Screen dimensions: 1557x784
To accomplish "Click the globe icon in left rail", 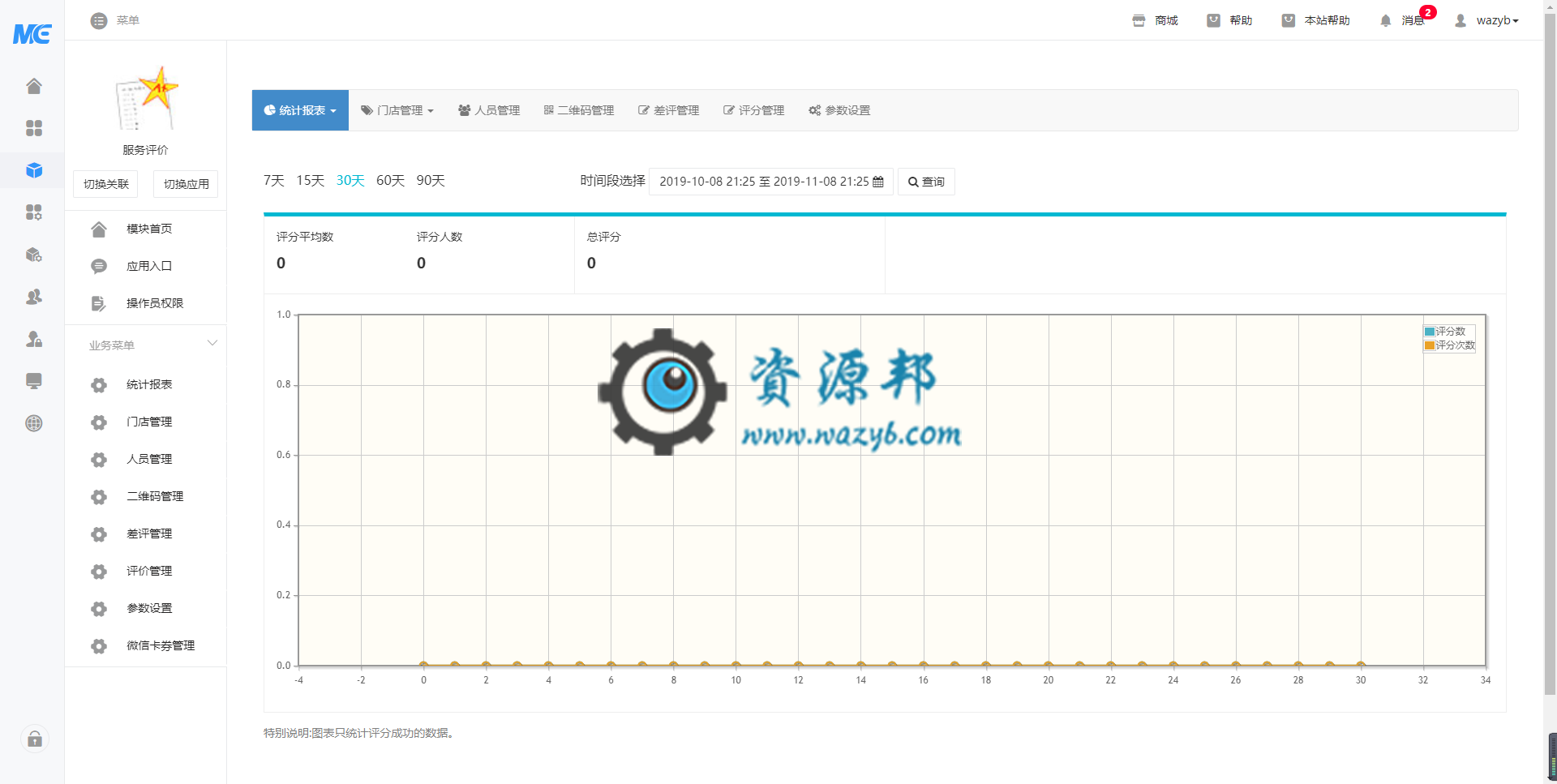I will pyautogui.click(x=34, y=423).
